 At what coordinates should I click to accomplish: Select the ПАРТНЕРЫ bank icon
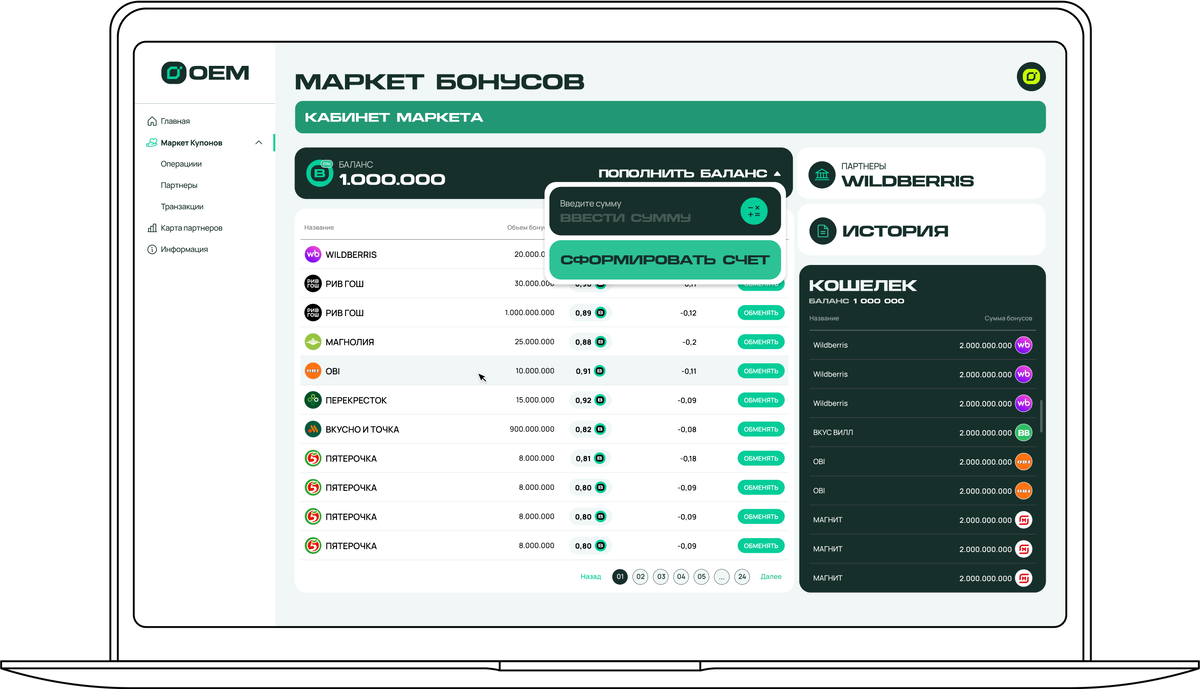click(x=823, y=173)
